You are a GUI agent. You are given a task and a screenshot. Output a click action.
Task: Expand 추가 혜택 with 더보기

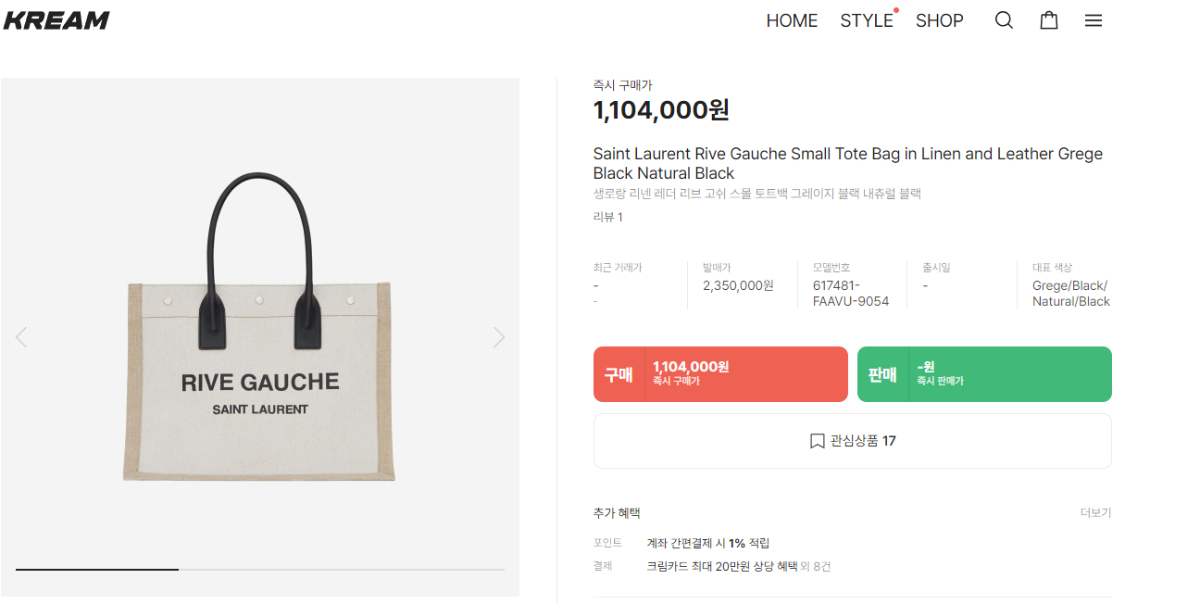[1095, 513]
